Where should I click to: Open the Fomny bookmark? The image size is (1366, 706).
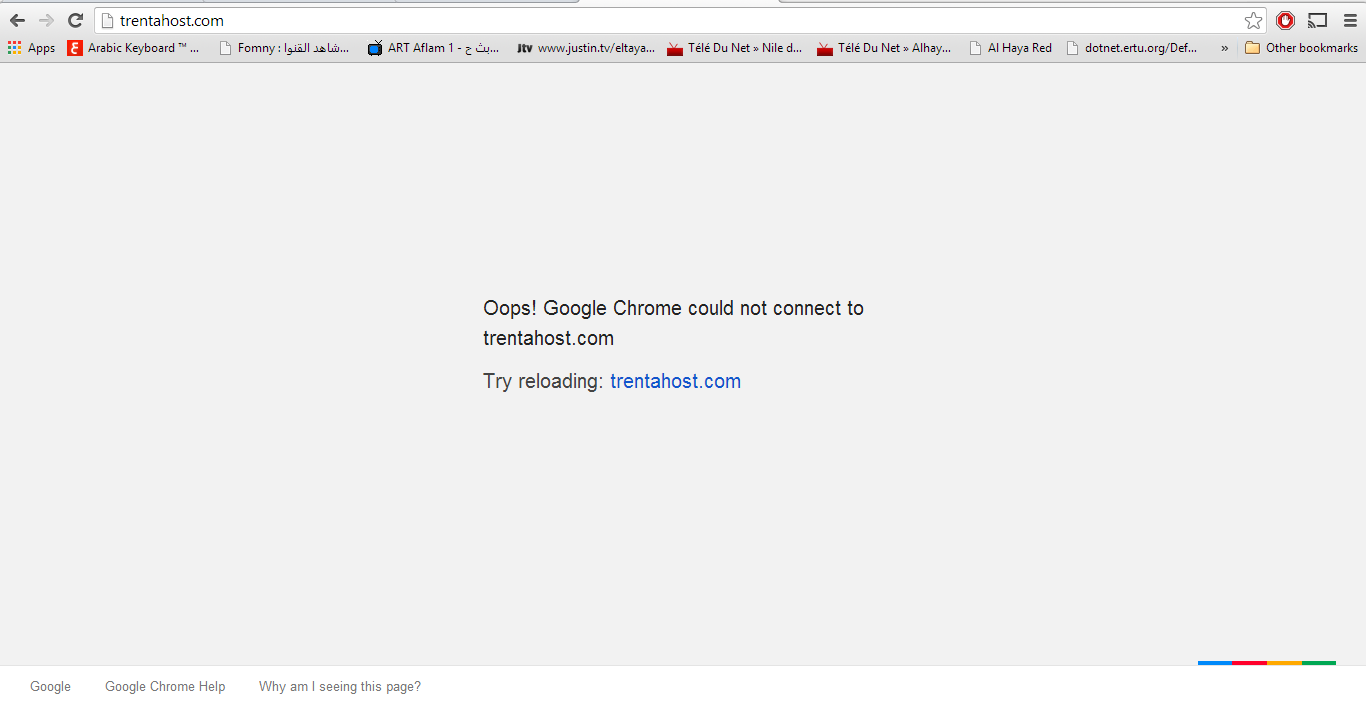[x=284, y=48]
